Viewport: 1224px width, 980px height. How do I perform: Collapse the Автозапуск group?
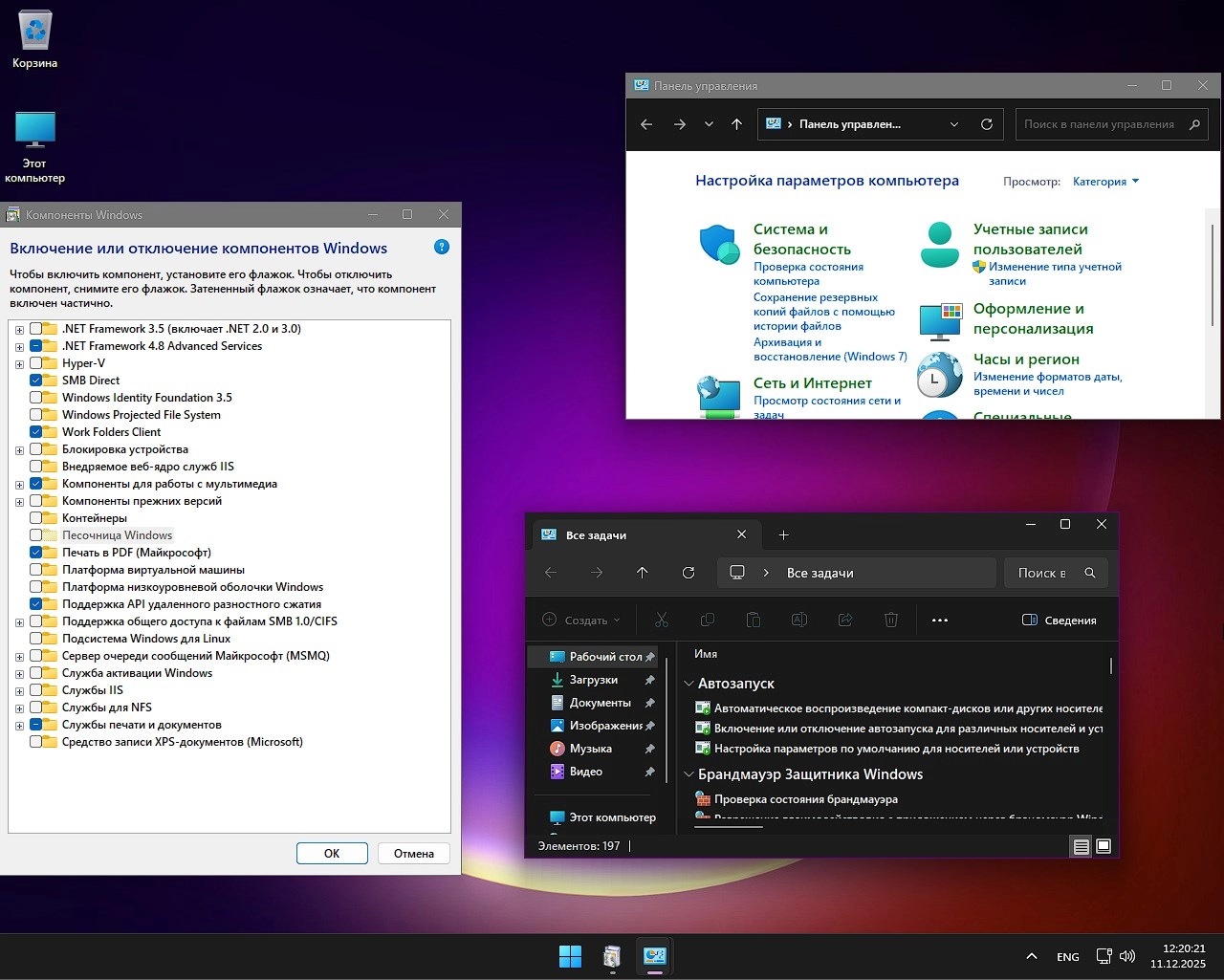[688, 684]
